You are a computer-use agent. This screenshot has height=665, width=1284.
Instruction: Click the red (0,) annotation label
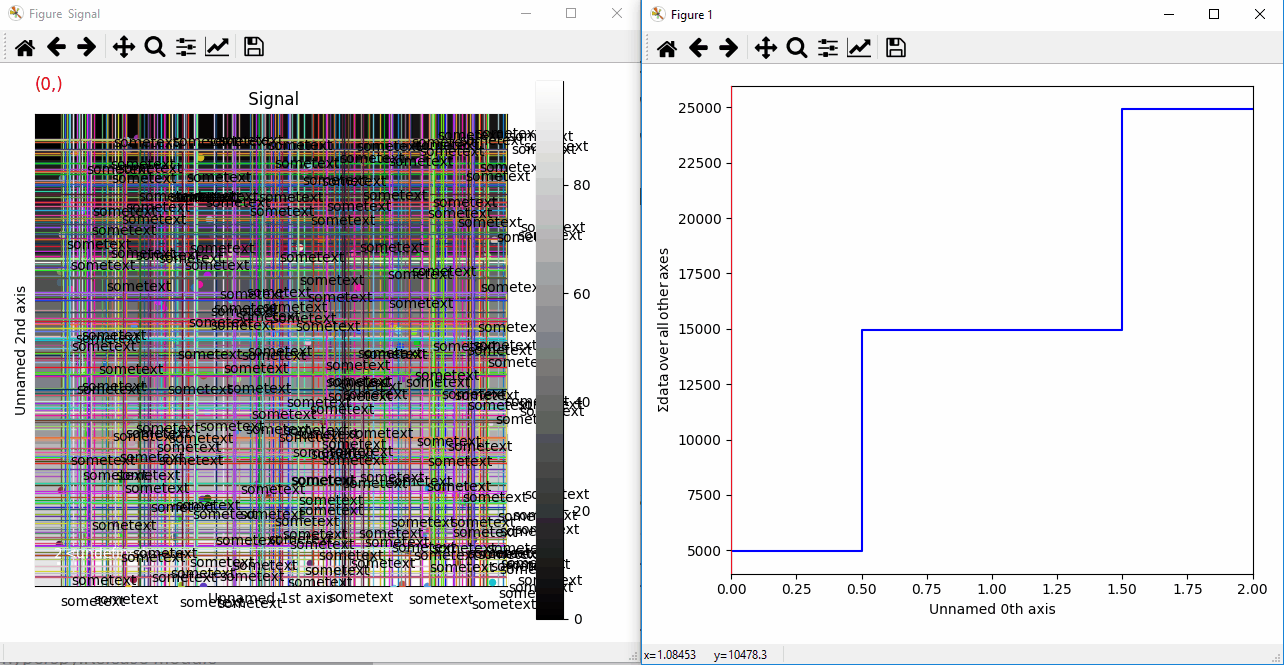(48, 84)
